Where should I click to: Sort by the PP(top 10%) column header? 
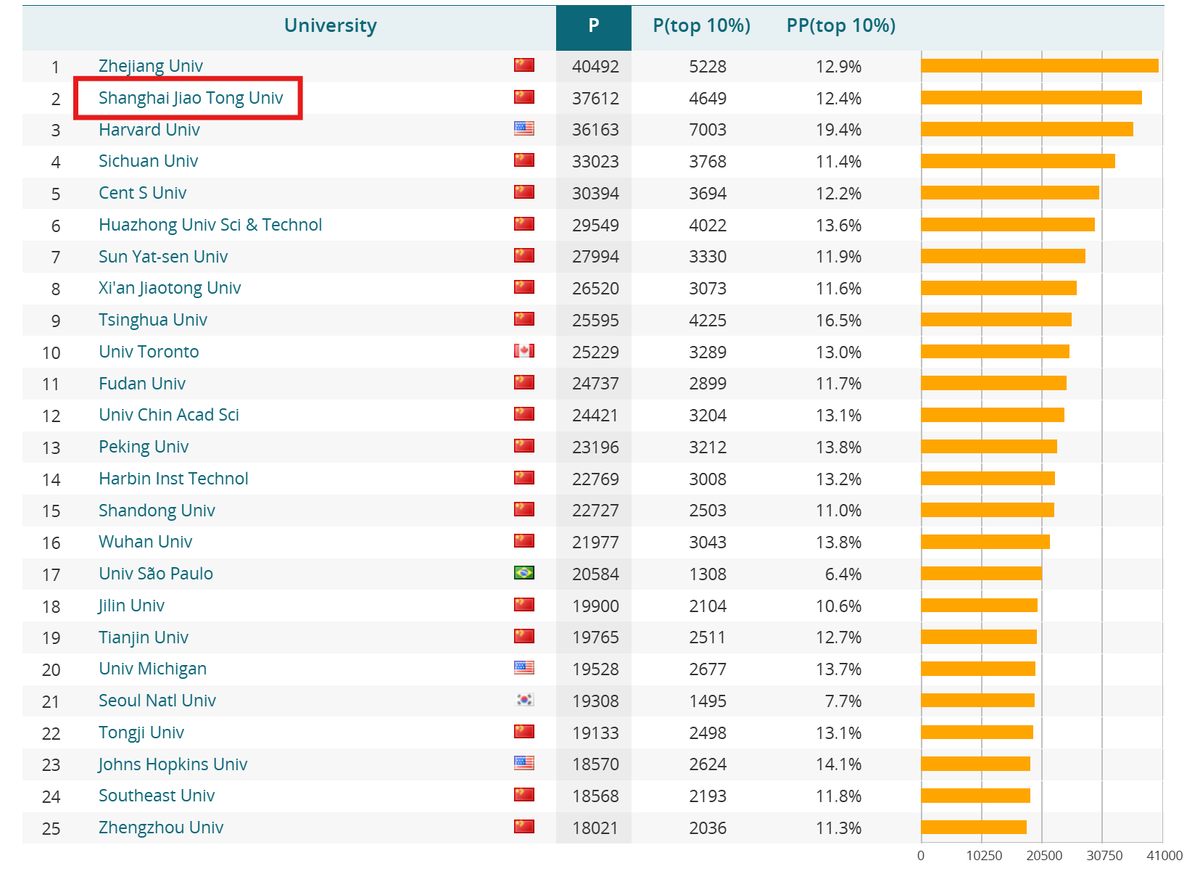pos(841,26)
